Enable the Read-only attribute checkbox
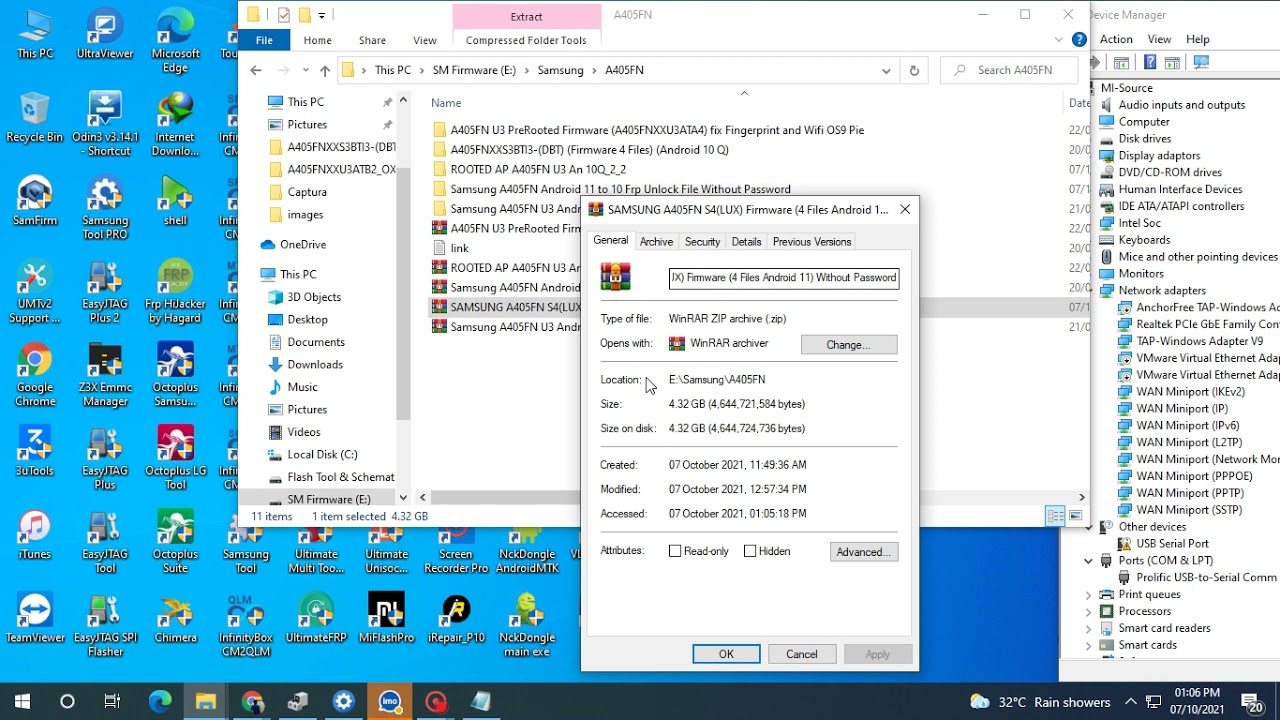Image resolution: width=1280 pixels, height=720 pixels. point(675,551)
